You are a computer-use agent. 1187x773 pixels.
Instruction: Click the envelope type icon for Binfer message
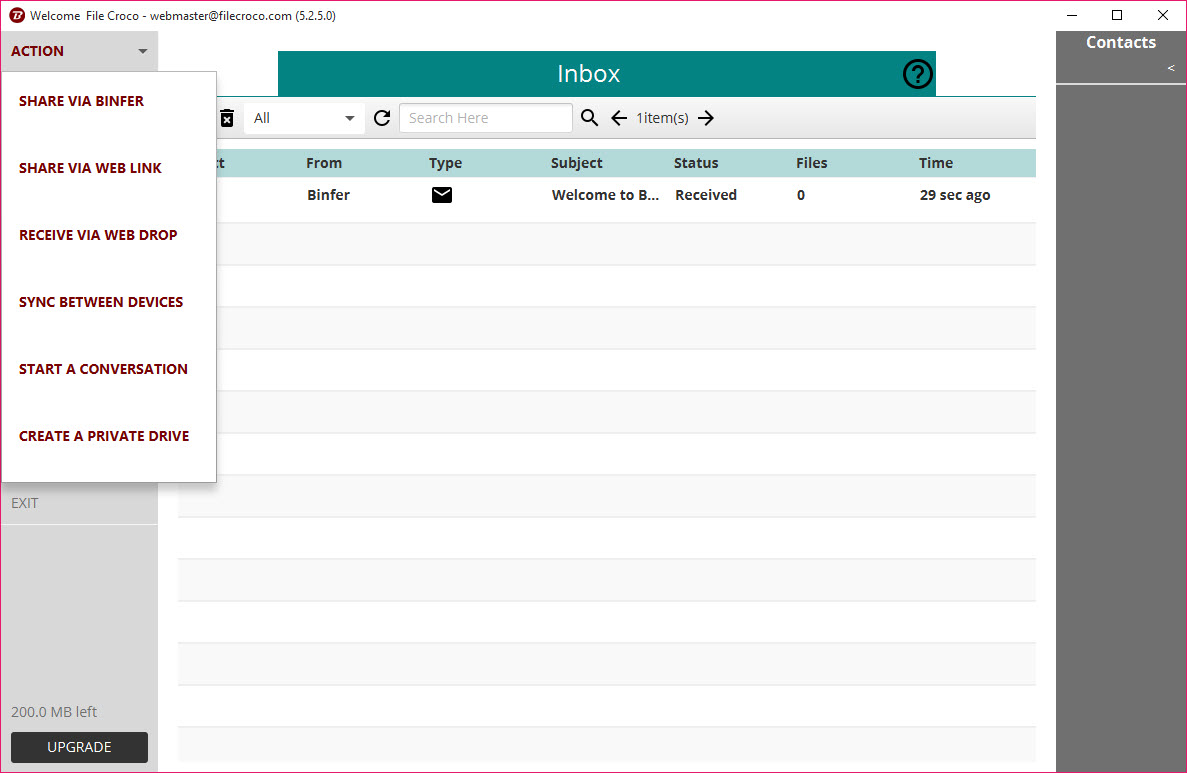click(442, 195)
